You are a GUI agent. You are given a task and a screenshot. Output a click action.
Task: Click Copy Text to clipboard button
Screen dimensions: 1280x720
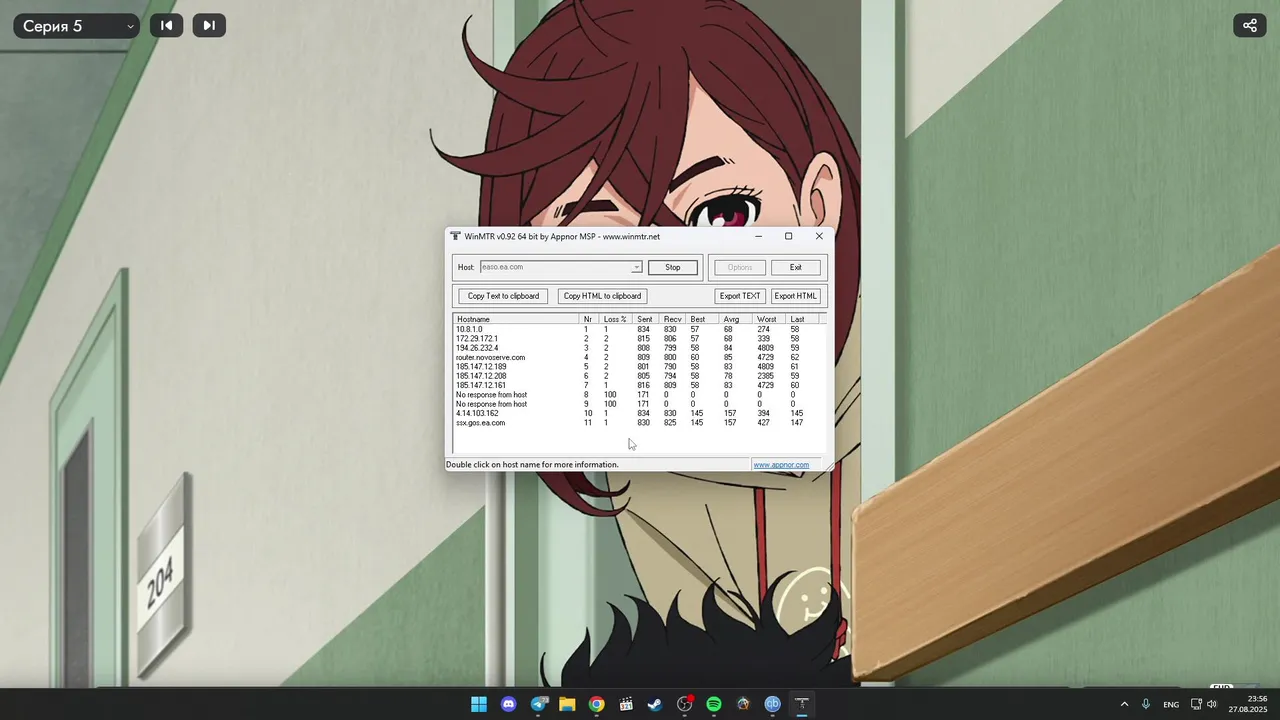coord(503,296)
